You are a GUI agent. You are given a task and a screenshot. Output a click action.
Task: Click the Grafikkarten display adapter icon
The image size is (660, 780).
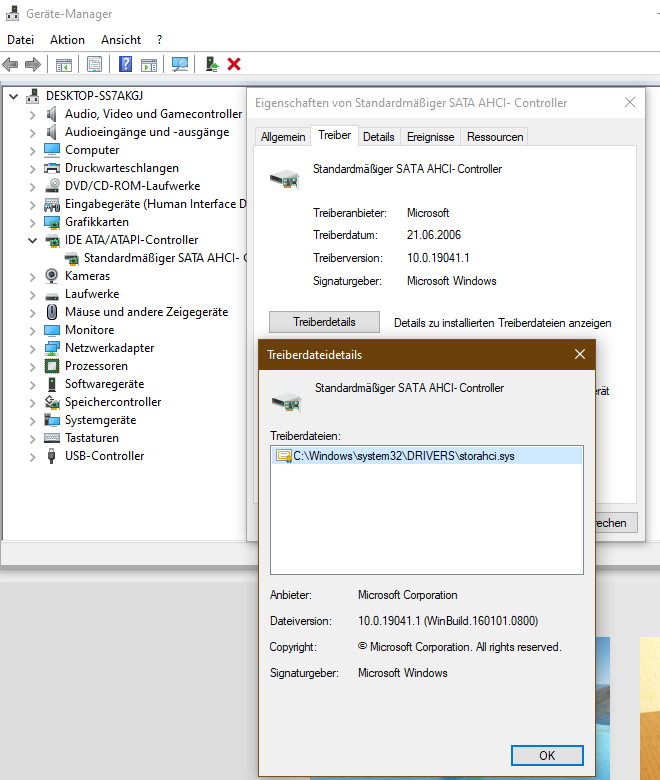click(x=52, y=222)
